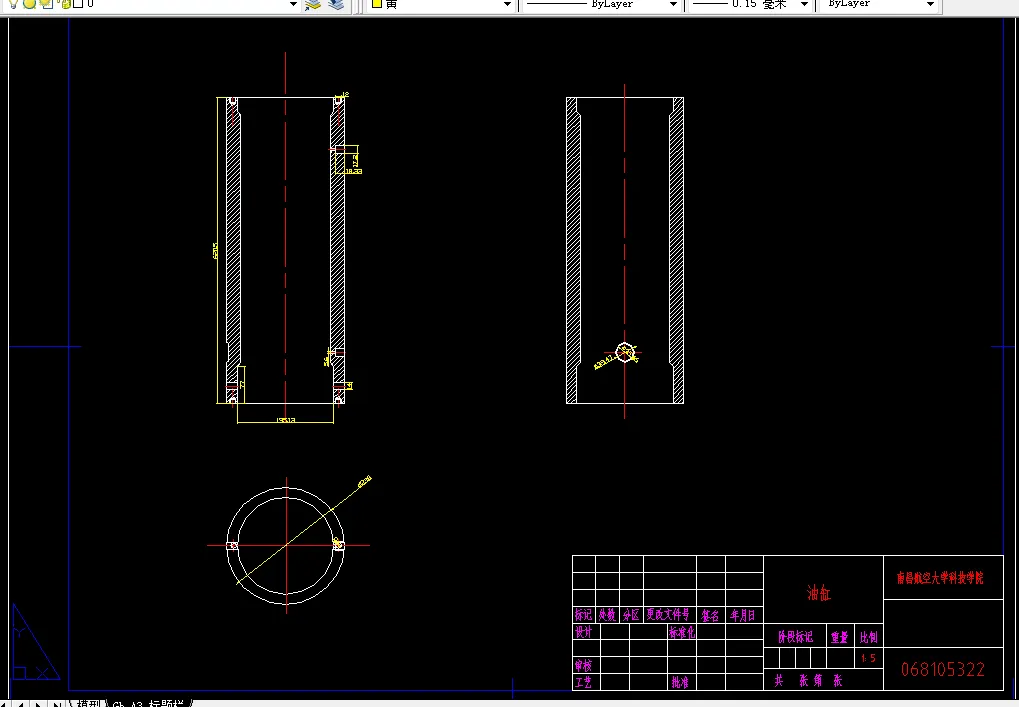The height and width of the screenshot is (707, 1019).
Task: Select the 设计 label in title block
Action: coord(583,632)
